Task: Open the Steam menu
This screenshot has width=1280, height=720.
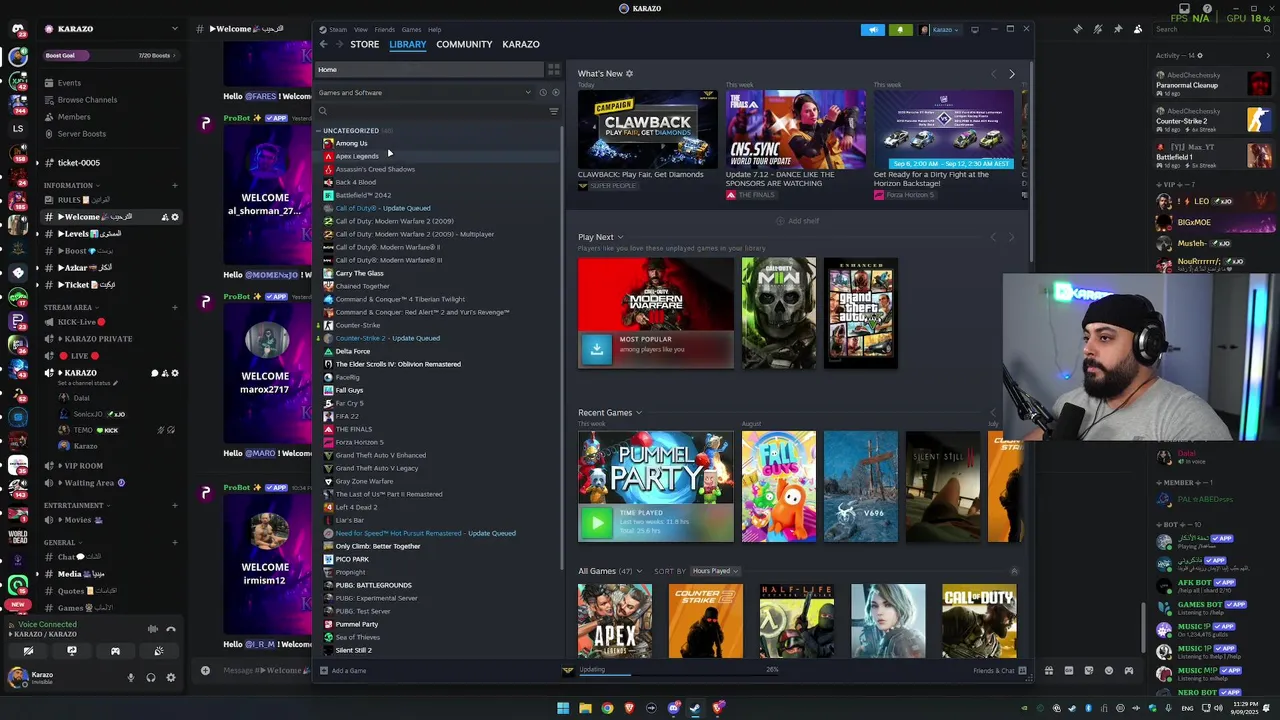Action: click(338, 30)
